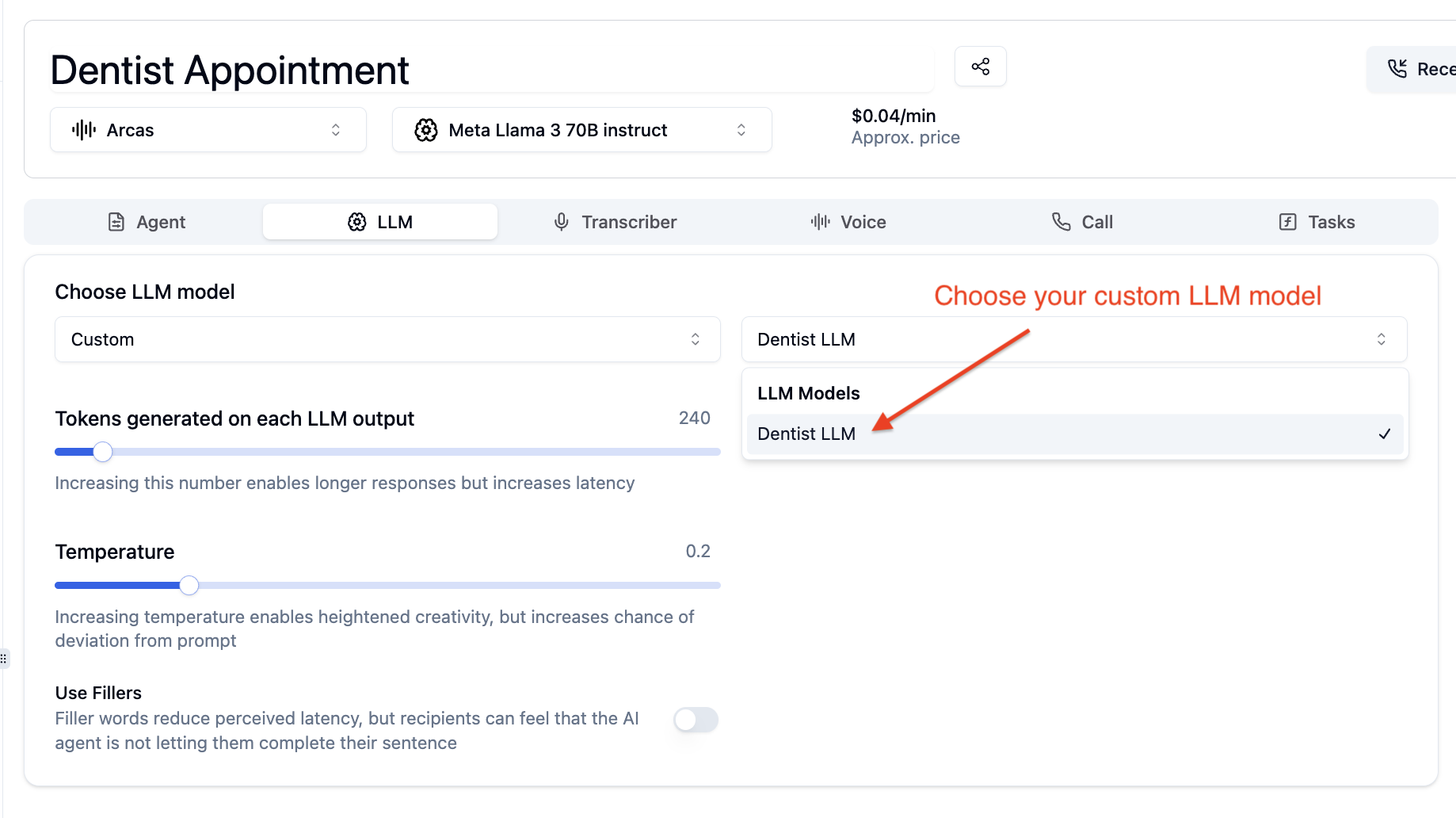
Task: Switch to the LLM tab
Action: (x=380, y=222)
